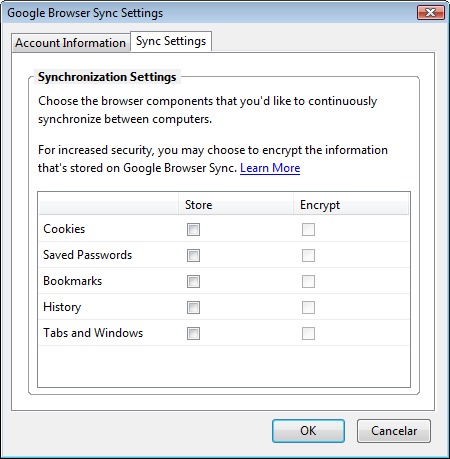The height and width of the screenshot is (459, 450).
Task: Toggle the Store checkbox for History
Action: point(193,307)
